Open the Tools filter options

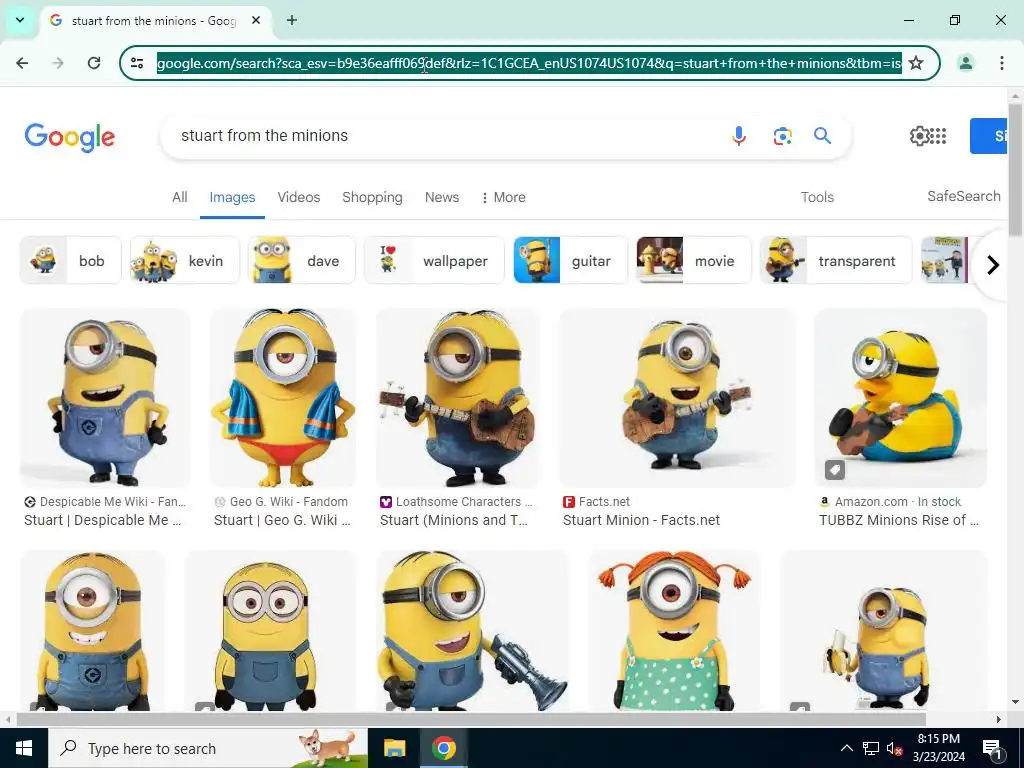[x=817, y=197]
